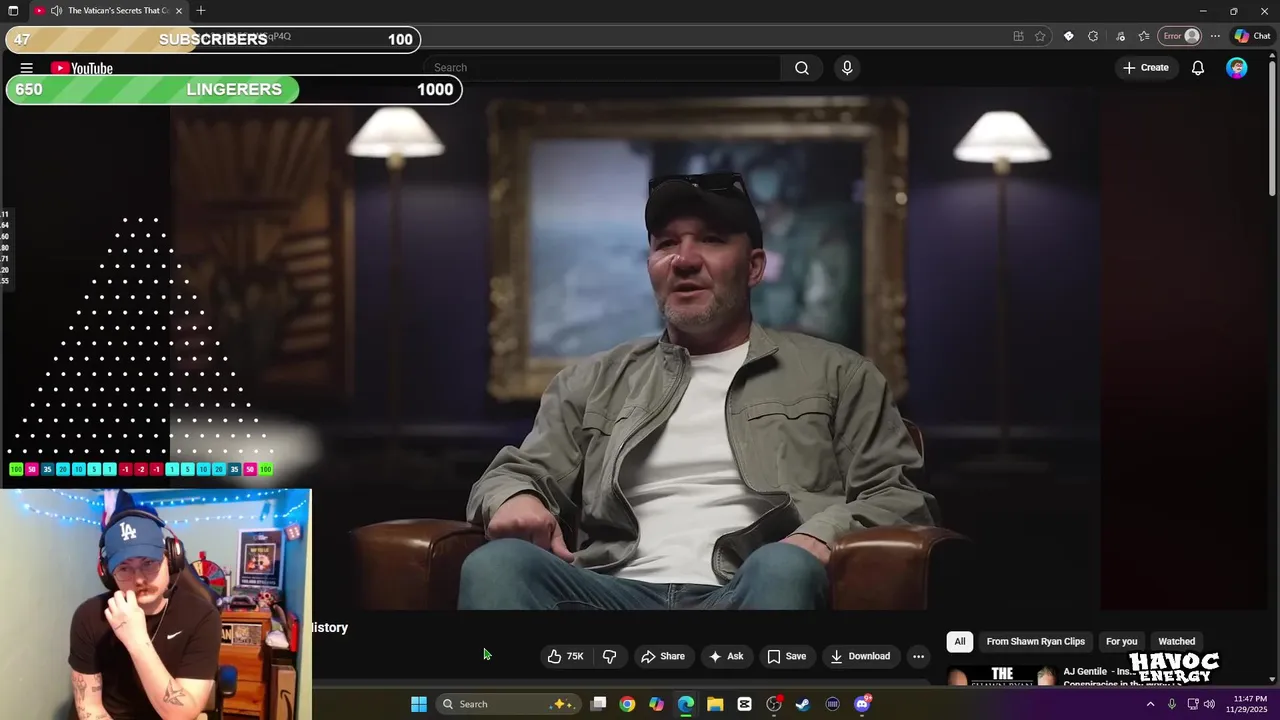Screen dimensions: 1280x720
Task: Start voice search with the microphone
Action: click(x=847, y=68)
